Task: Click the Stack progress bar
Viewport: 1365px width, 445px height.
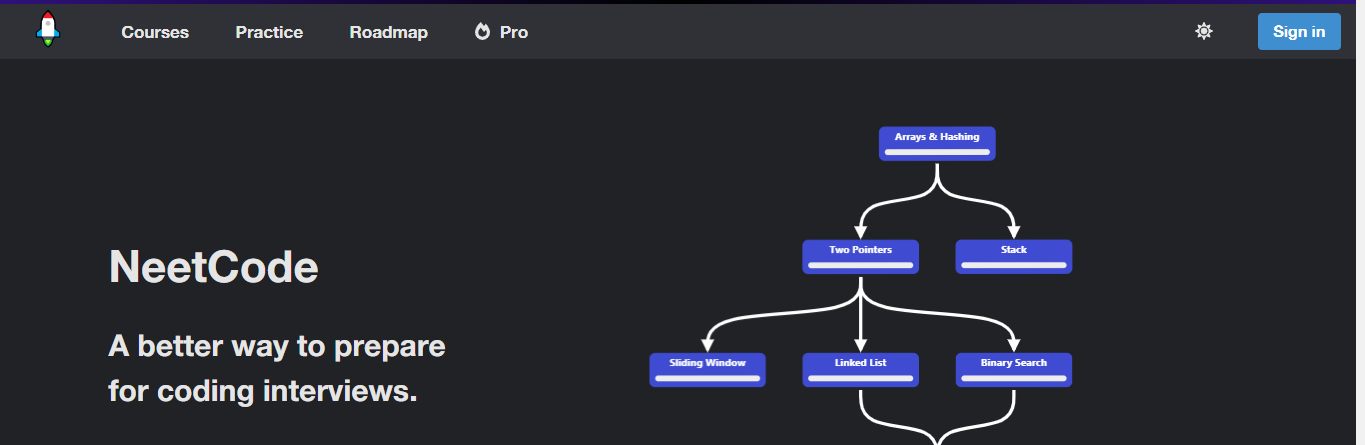Action: tap(1014, 265)
